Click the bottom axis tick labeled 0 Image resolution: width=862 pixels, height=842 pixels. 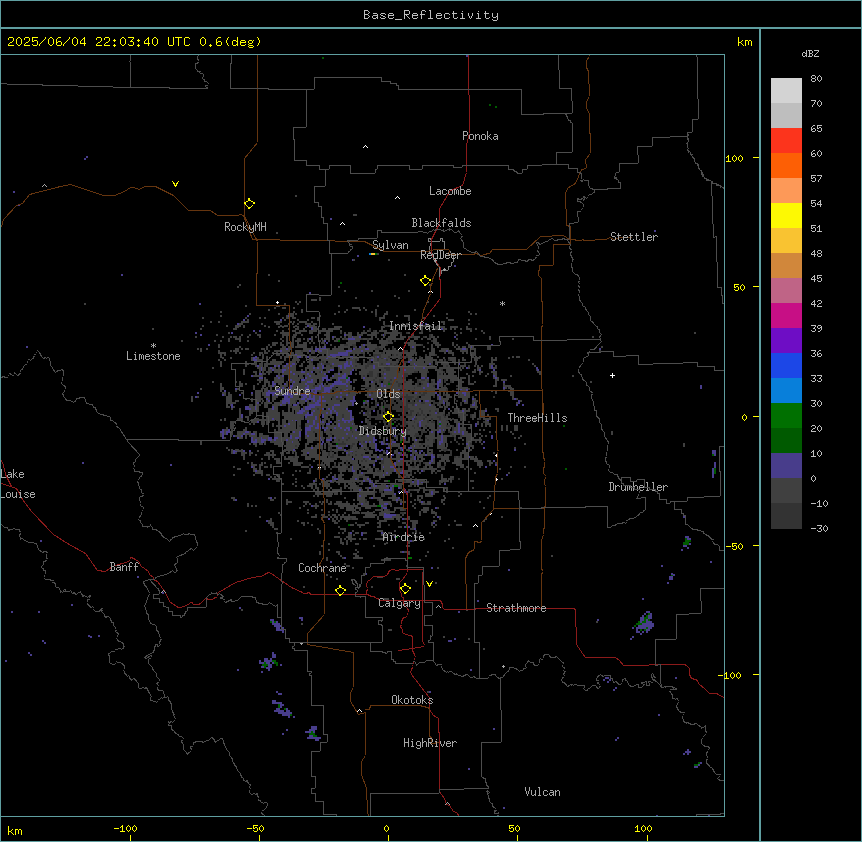pyautogui.click(x=386, y=828)
